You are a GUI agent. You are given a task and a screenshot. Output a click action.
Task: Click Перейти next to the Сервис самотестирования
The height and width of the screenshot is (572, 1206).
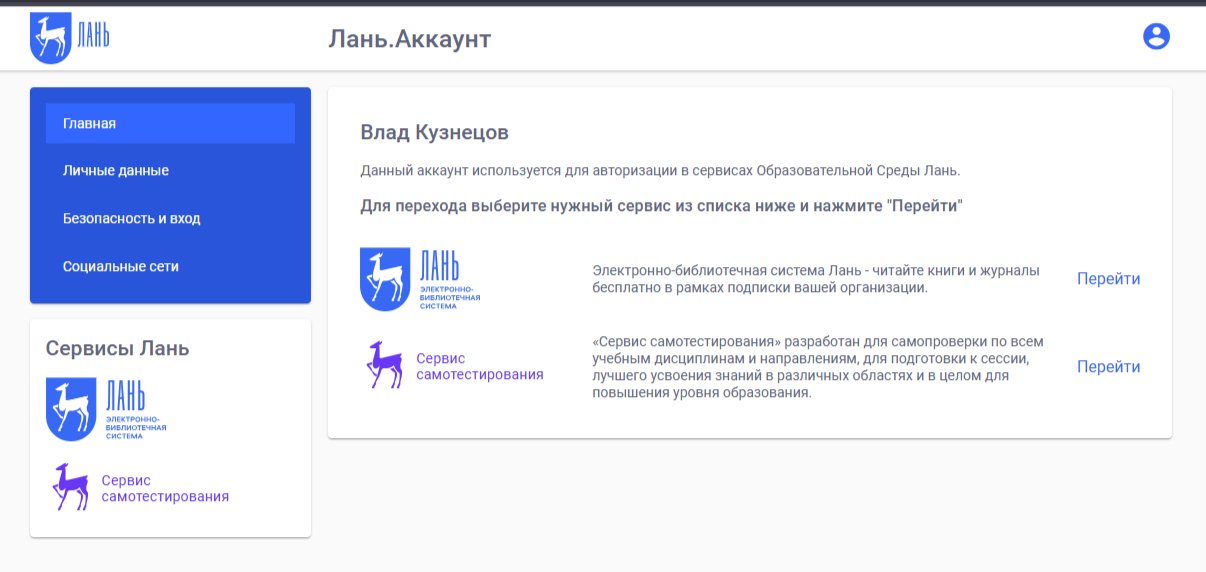[x=1108, y=367]
